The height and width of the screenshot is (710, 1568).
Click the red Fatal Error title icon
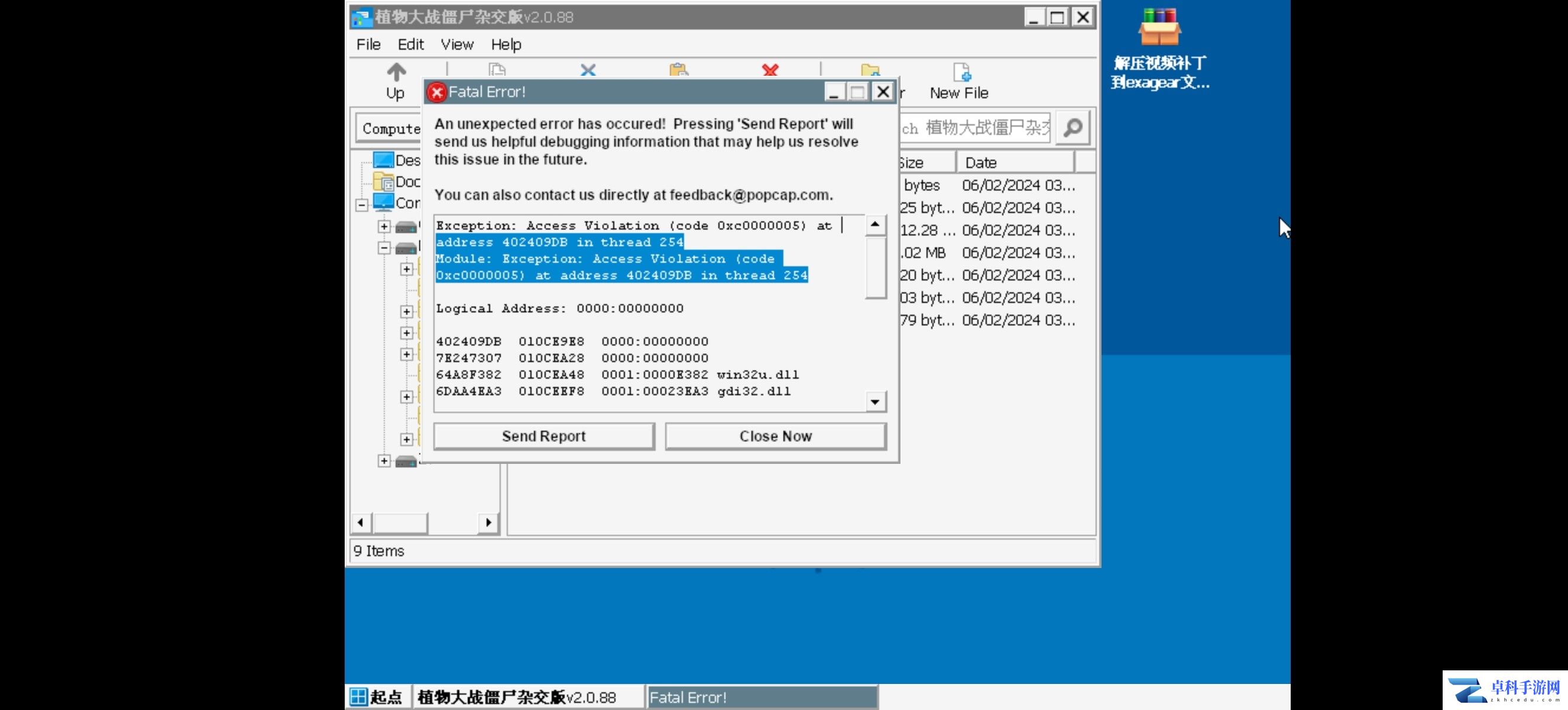click(436, 92)
